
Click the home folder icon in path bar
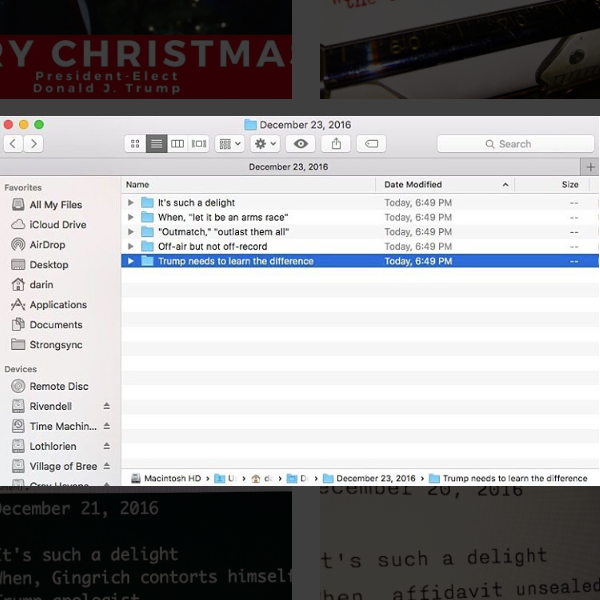[256, 478]
